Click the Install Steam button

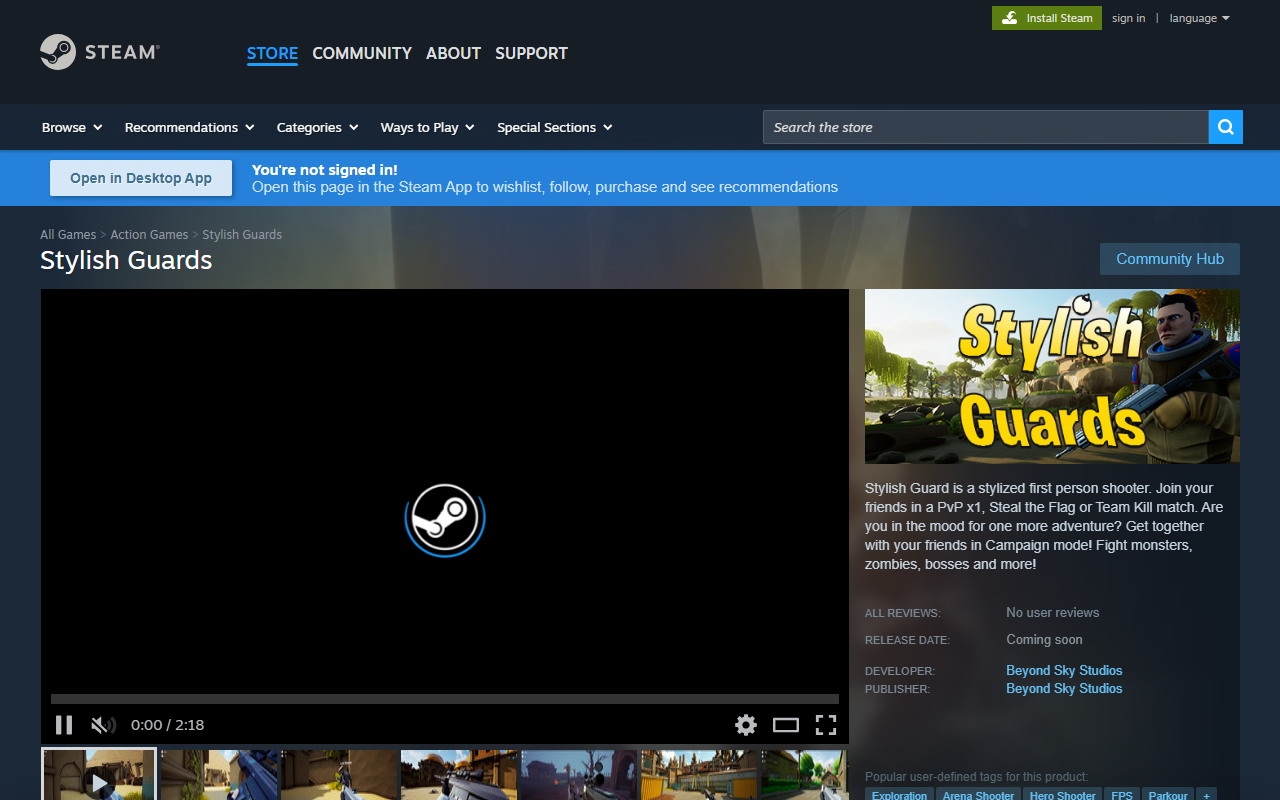[x=1047, y=18]
